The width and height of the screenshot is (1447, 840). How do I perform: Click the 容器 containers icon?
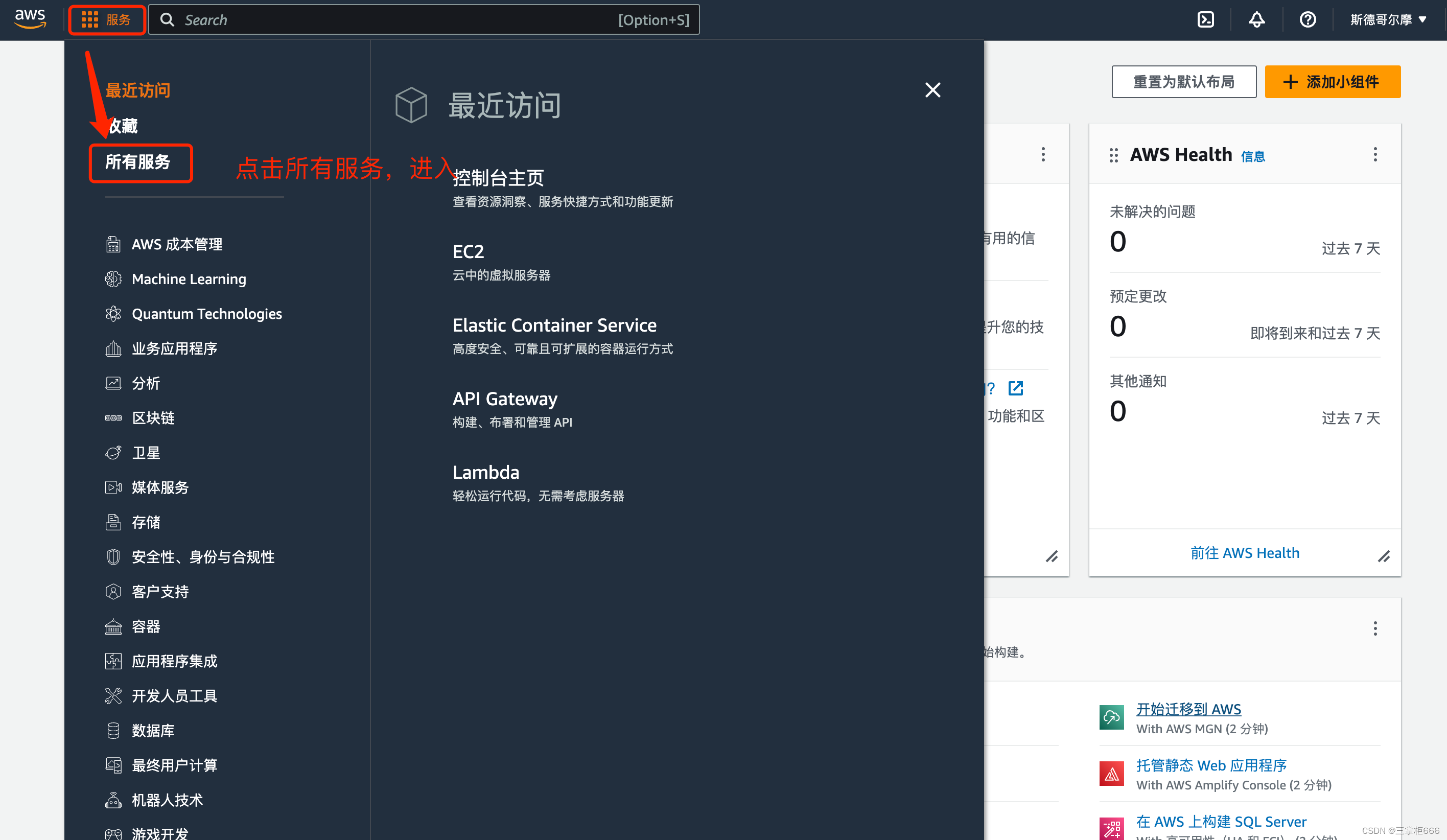pyautogui.click(x=113, y=626)
